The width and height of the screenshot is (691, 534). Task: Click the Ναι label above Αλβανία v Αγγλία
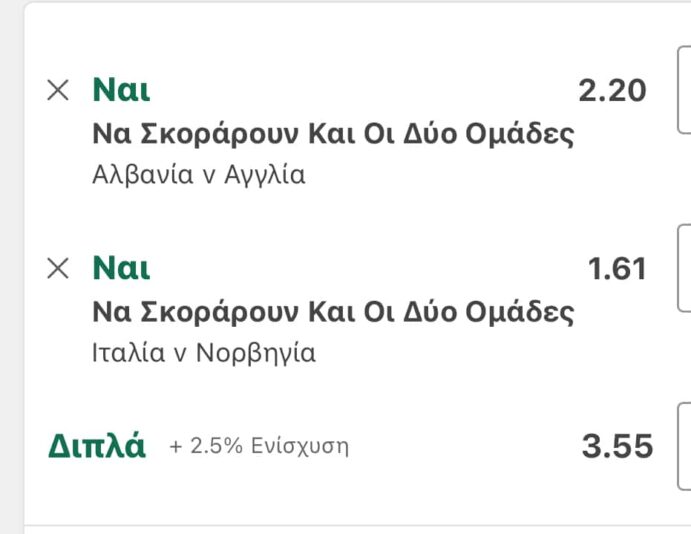(121, 91)
